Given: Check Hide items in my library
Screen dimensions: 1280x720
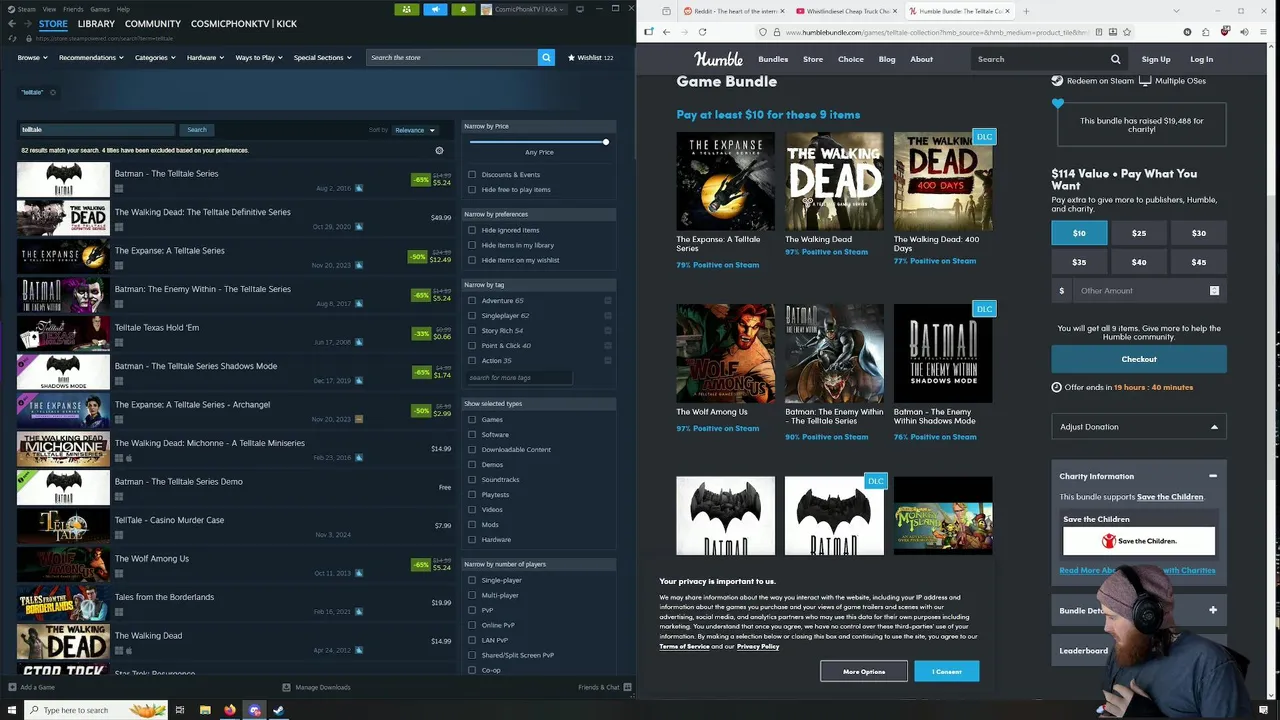Looking at the screenshot, I should tap(472, 245).
